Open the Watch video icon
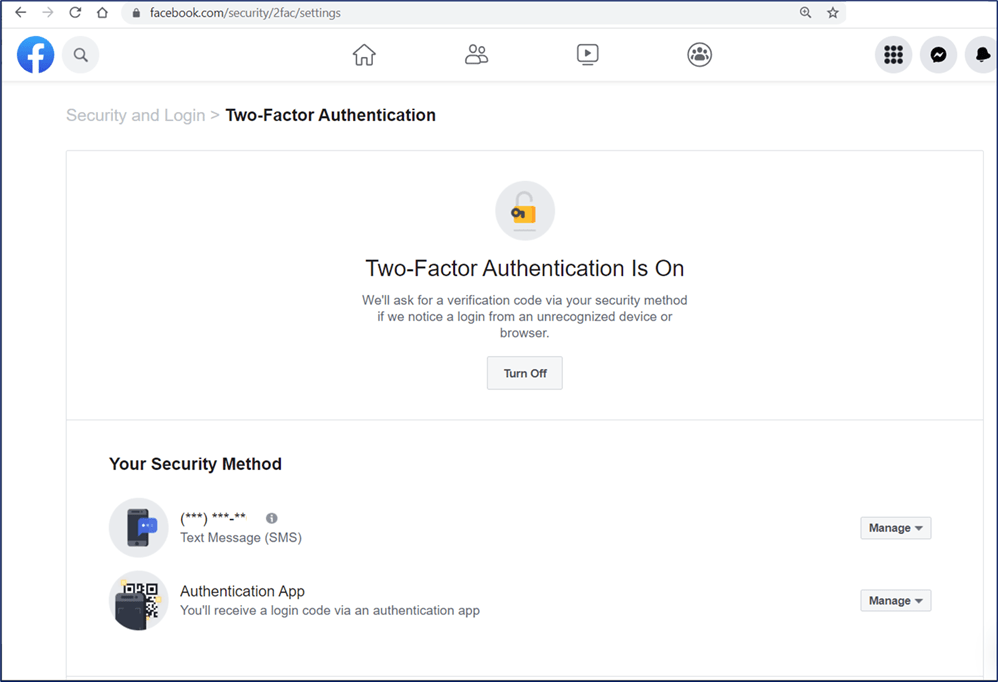998x682 pixels. (588, 55)
